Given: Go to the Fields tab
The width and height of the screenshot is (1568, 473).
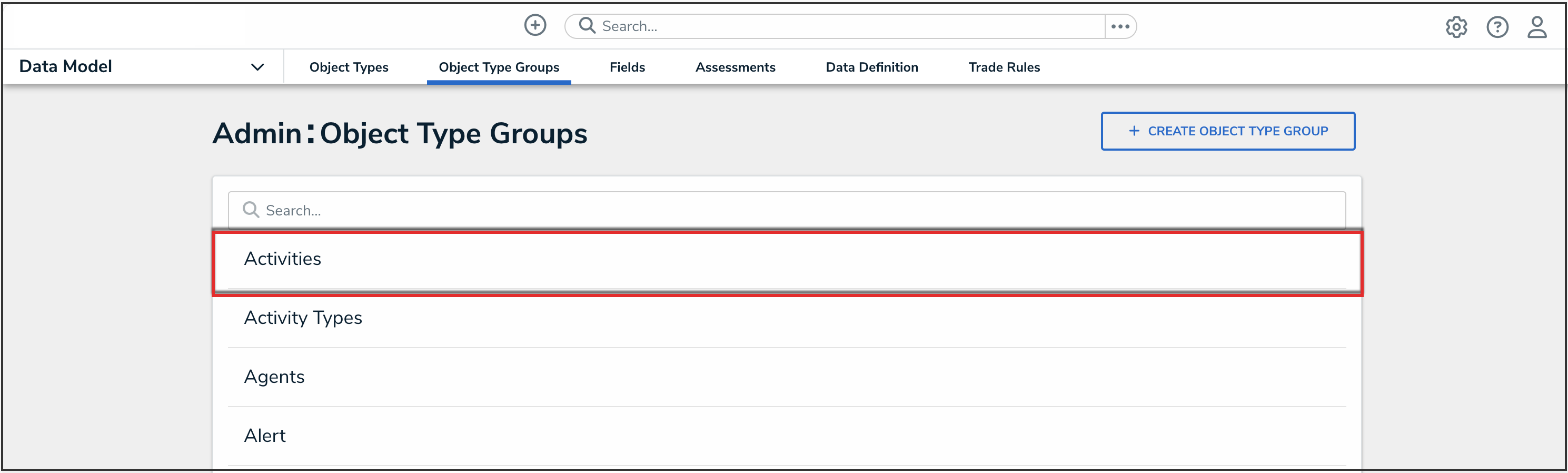Looking at the screenshot, I should pos(627,67).
